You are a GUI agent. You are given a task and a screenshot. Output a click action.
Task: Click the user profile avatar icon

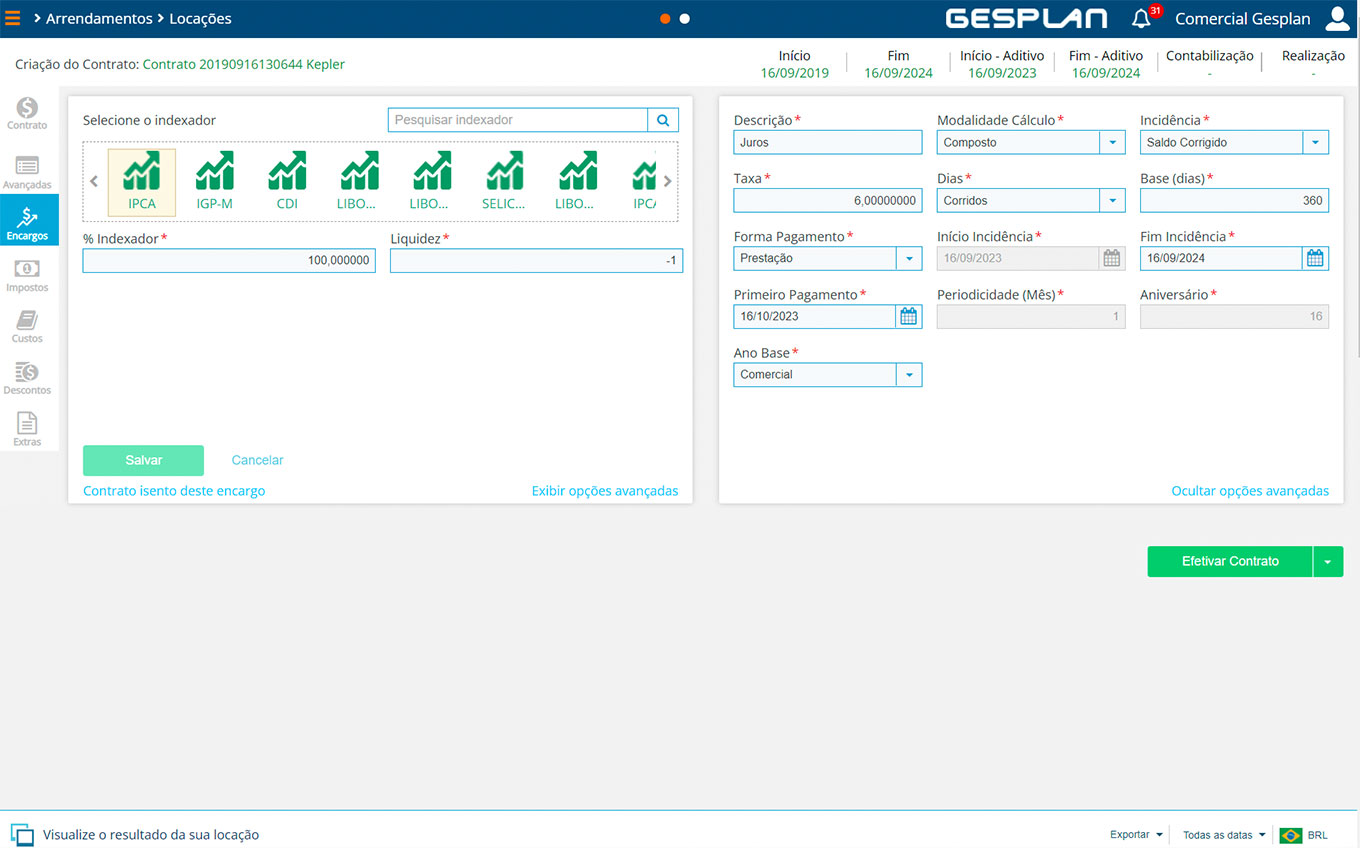tap(1337, 19)
